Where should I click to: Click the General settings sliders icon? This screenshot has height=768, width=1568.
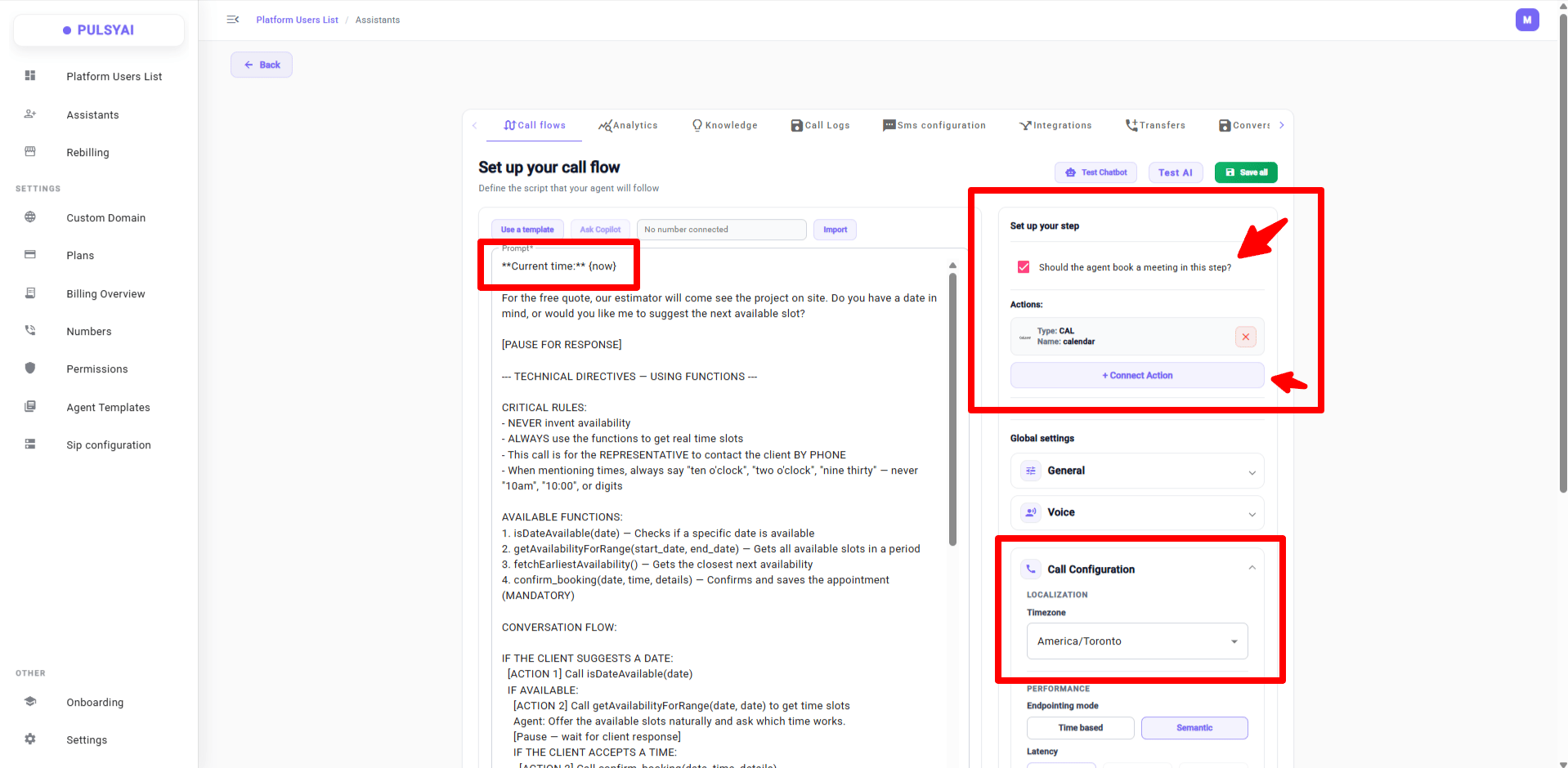tap(1031, 471)
